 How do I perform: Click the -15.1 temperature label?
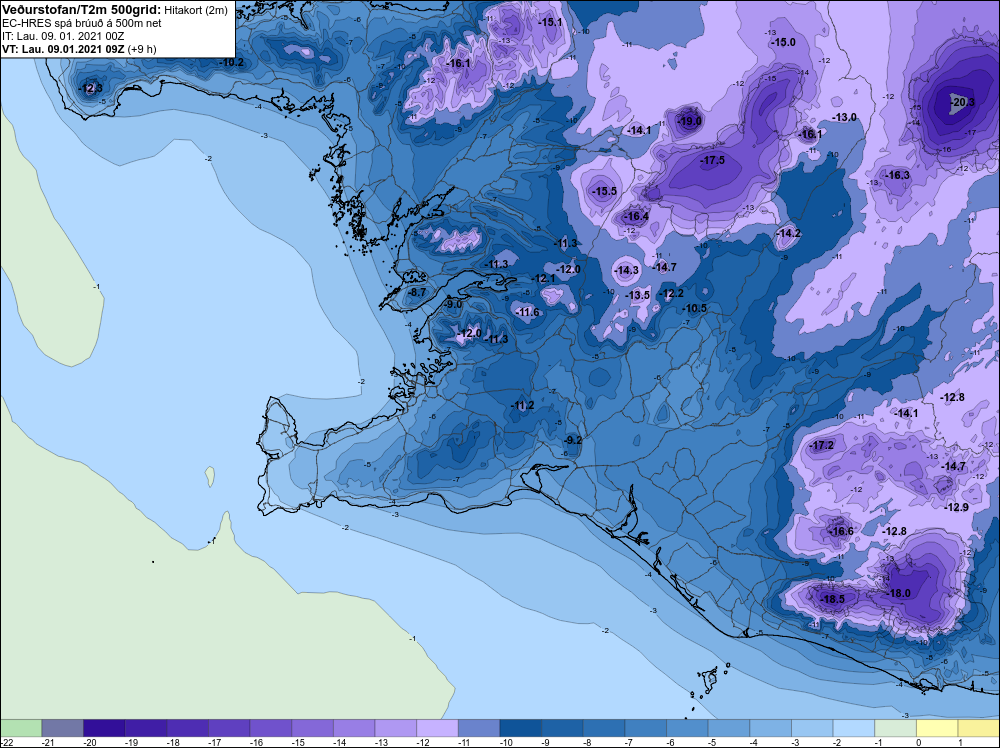click(x=550, y=22)
